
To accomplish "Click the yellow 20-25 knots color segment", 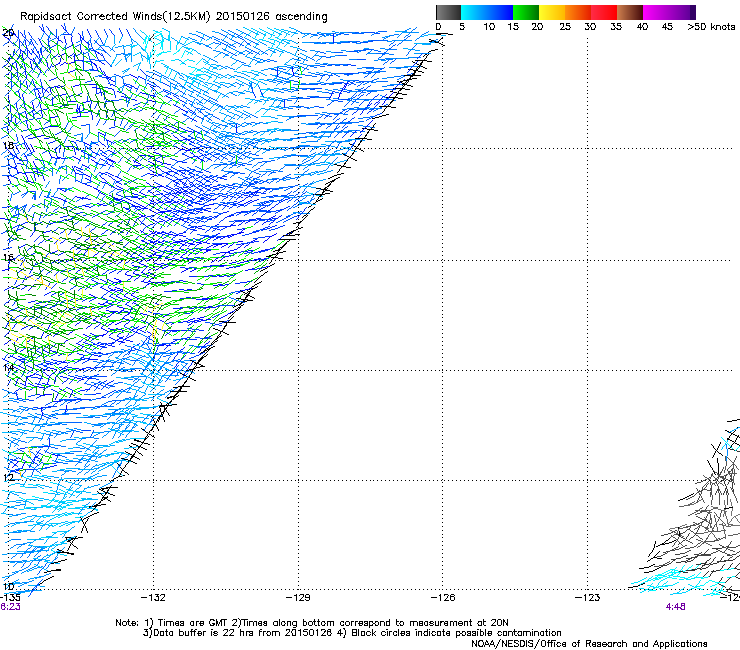I will click(552, 12).
